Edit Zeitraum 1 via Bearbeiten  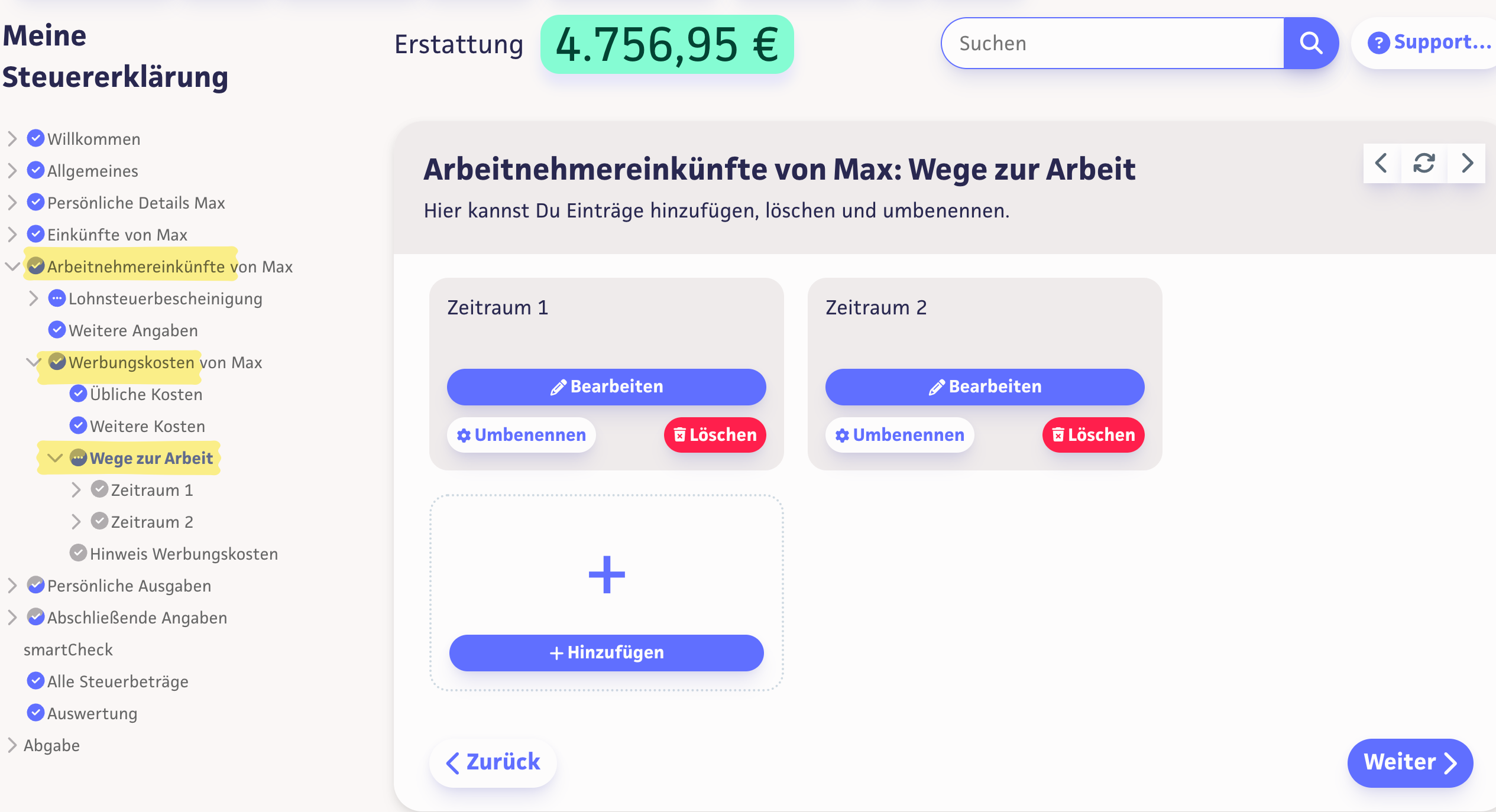tap(606, 387)
